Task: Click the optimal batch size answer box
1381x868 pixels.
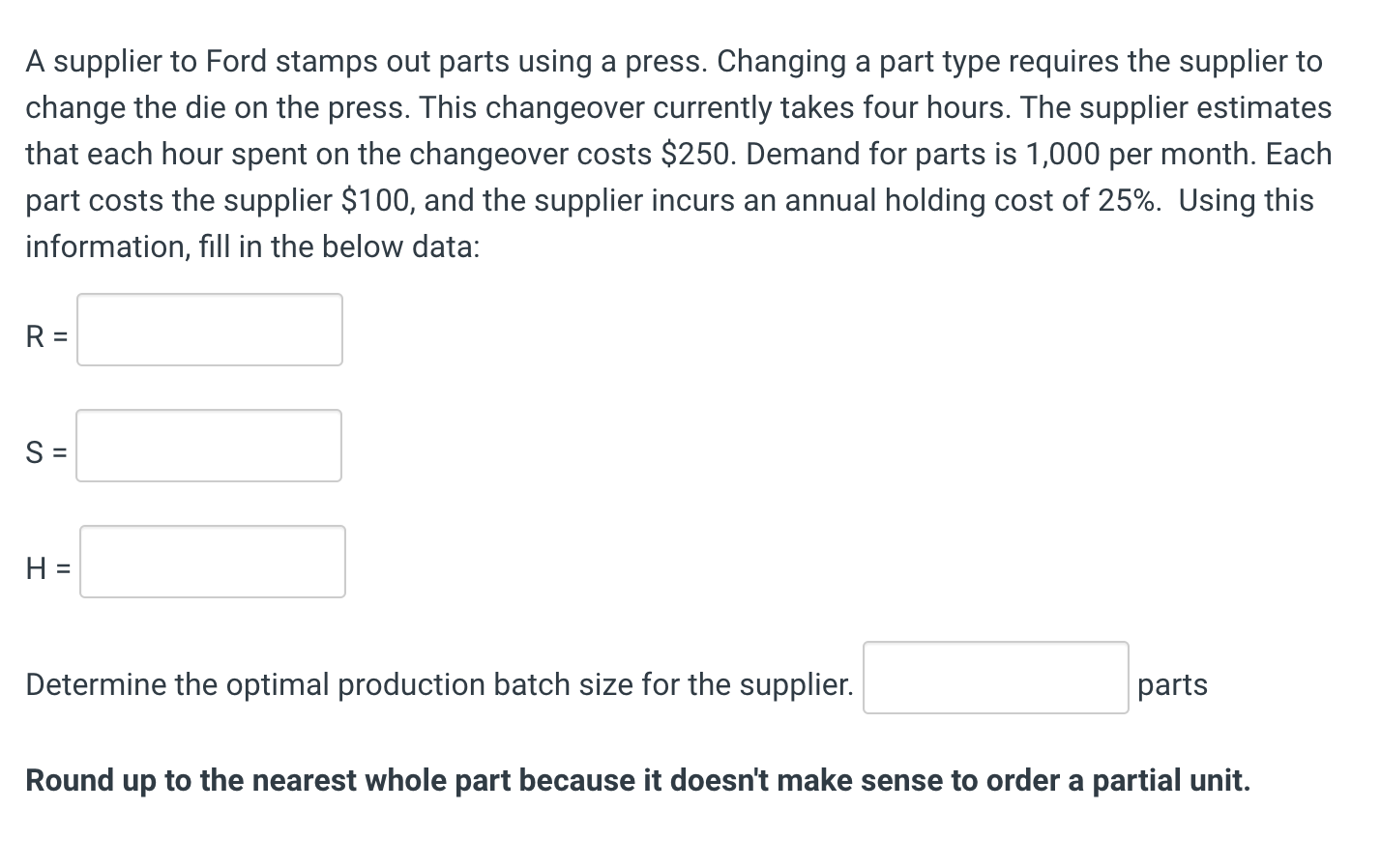Action: (x=995, y=677)
